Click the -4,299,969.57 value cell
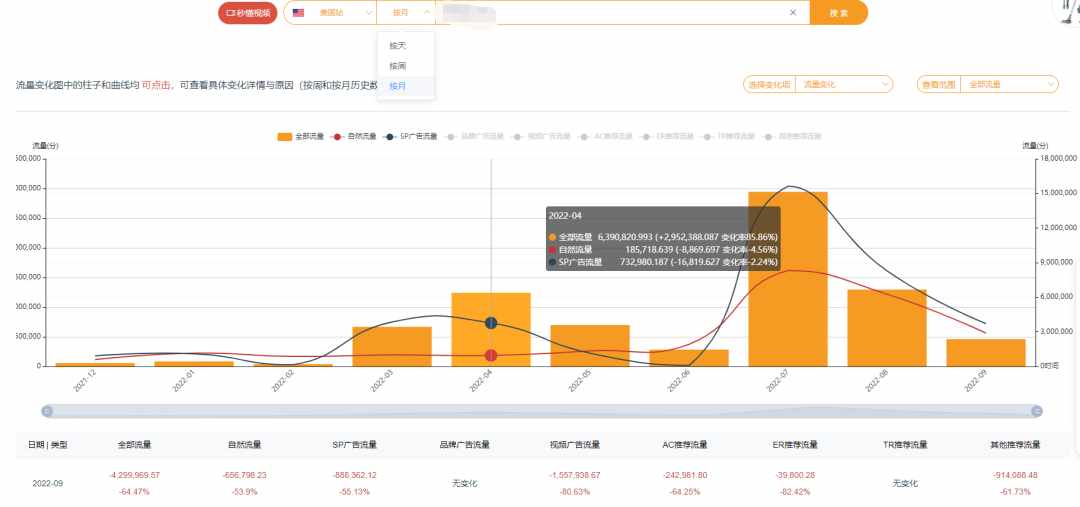The height and width of the screenshot is (507, 1080). 134,475
